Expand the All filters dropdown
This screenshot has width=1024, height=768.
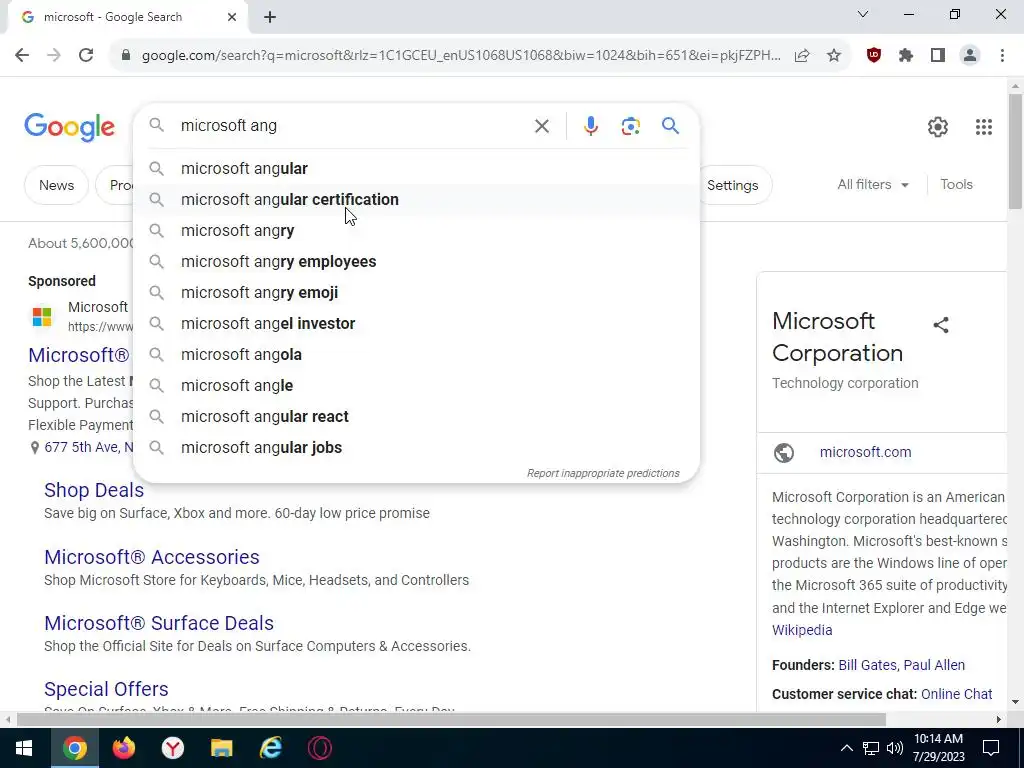[x=873, y=185]
